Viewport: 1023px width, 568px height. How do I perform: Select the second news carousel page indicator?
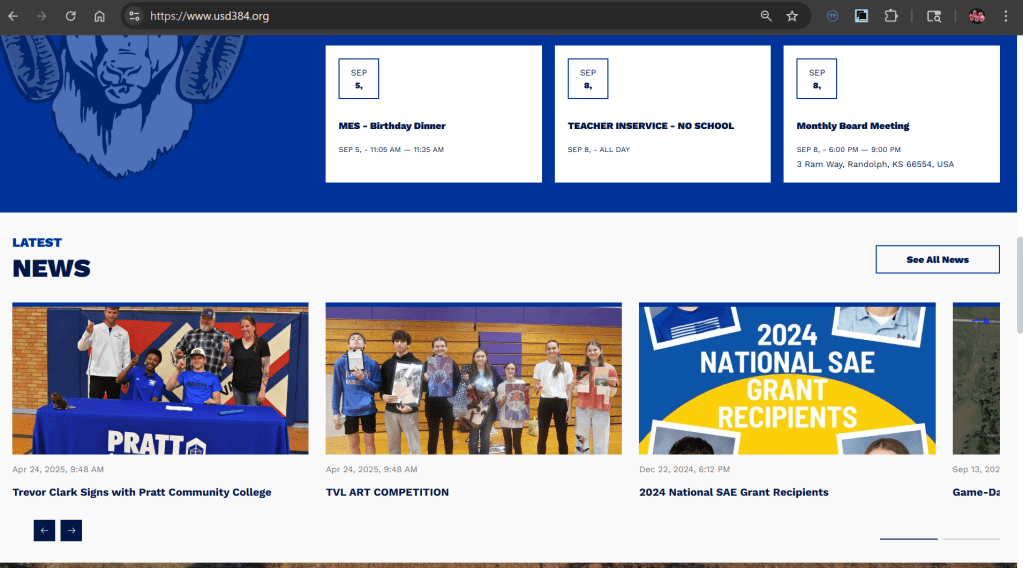point(970,539)
